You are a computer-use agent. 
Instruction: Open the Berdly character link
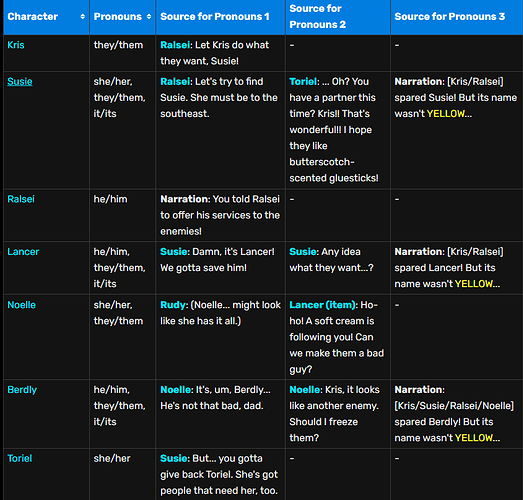[22, 390]
